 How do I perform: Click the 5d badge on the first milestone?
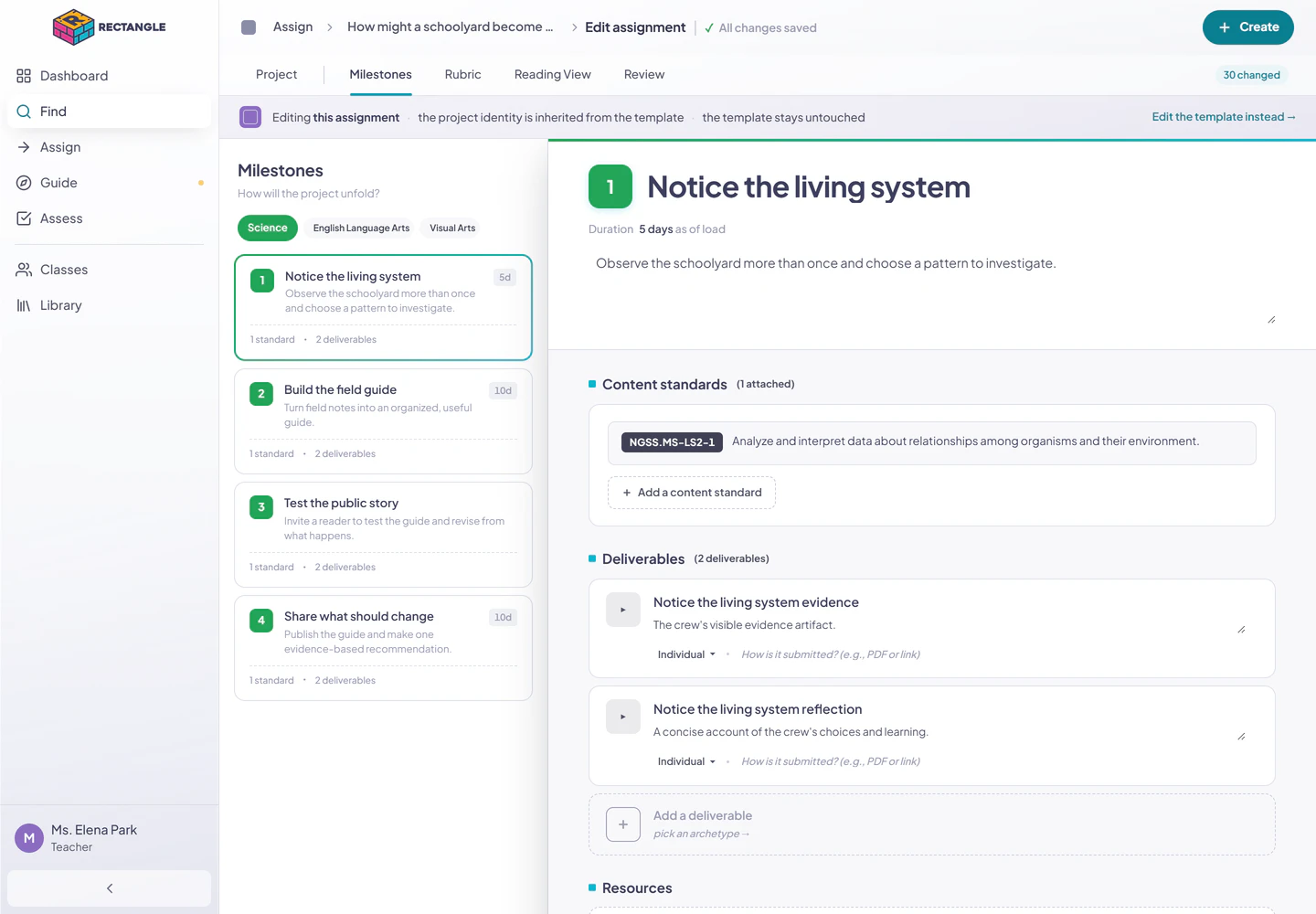[504, 278]
